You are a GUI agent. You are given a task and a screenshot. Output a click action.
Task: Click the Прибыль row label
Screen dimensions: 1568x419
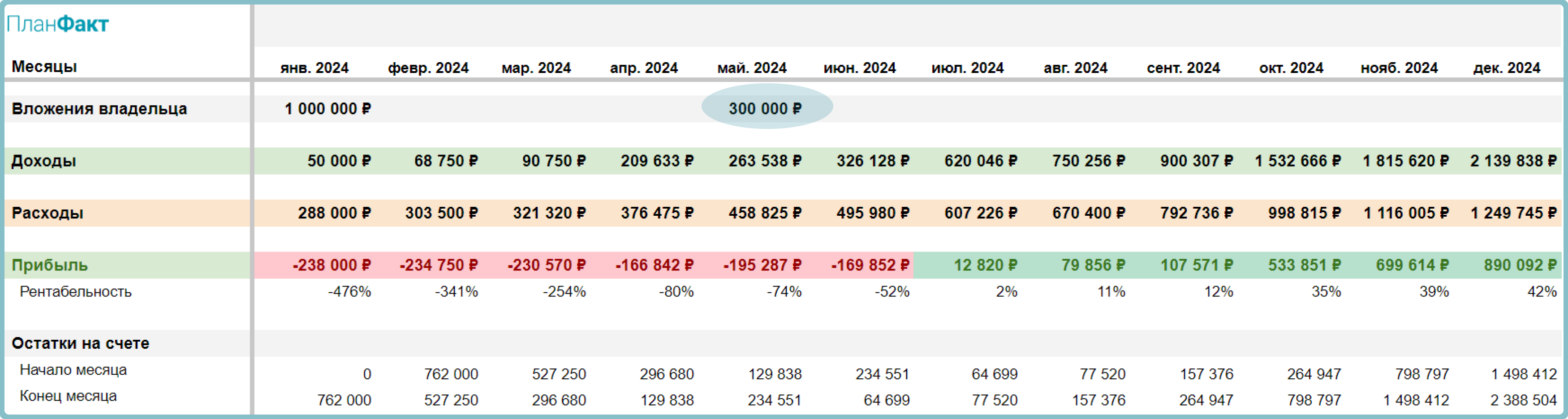(50, 265)
